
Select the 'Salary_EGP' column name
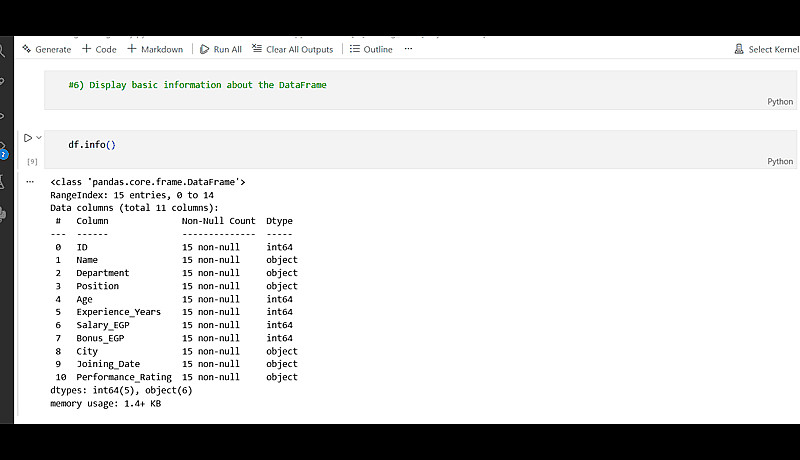coord(103,325)
